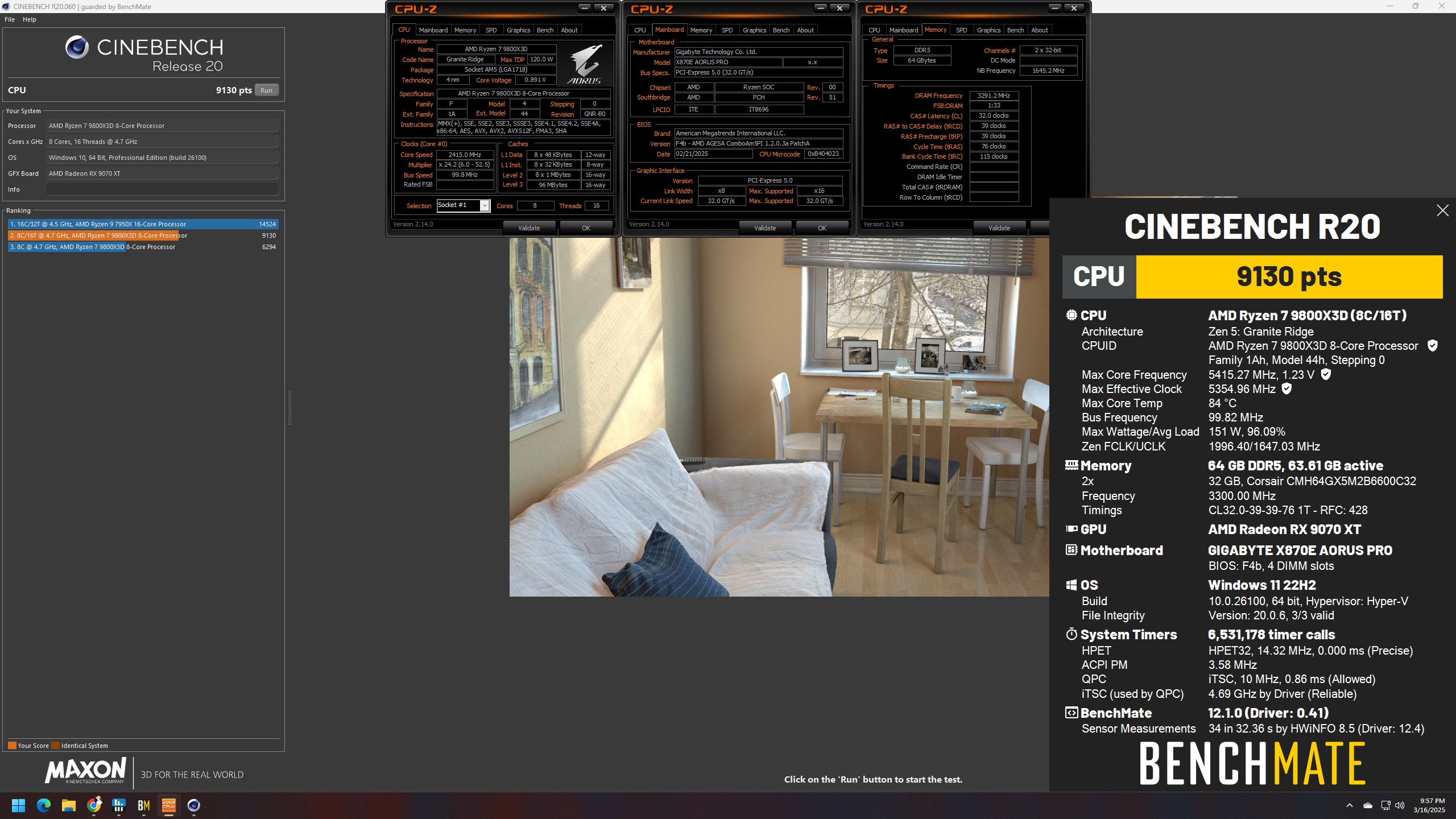Click the CPU chip icon in the BenchMate panel
1456x819 pixels.
click(x=1072, y=315)
